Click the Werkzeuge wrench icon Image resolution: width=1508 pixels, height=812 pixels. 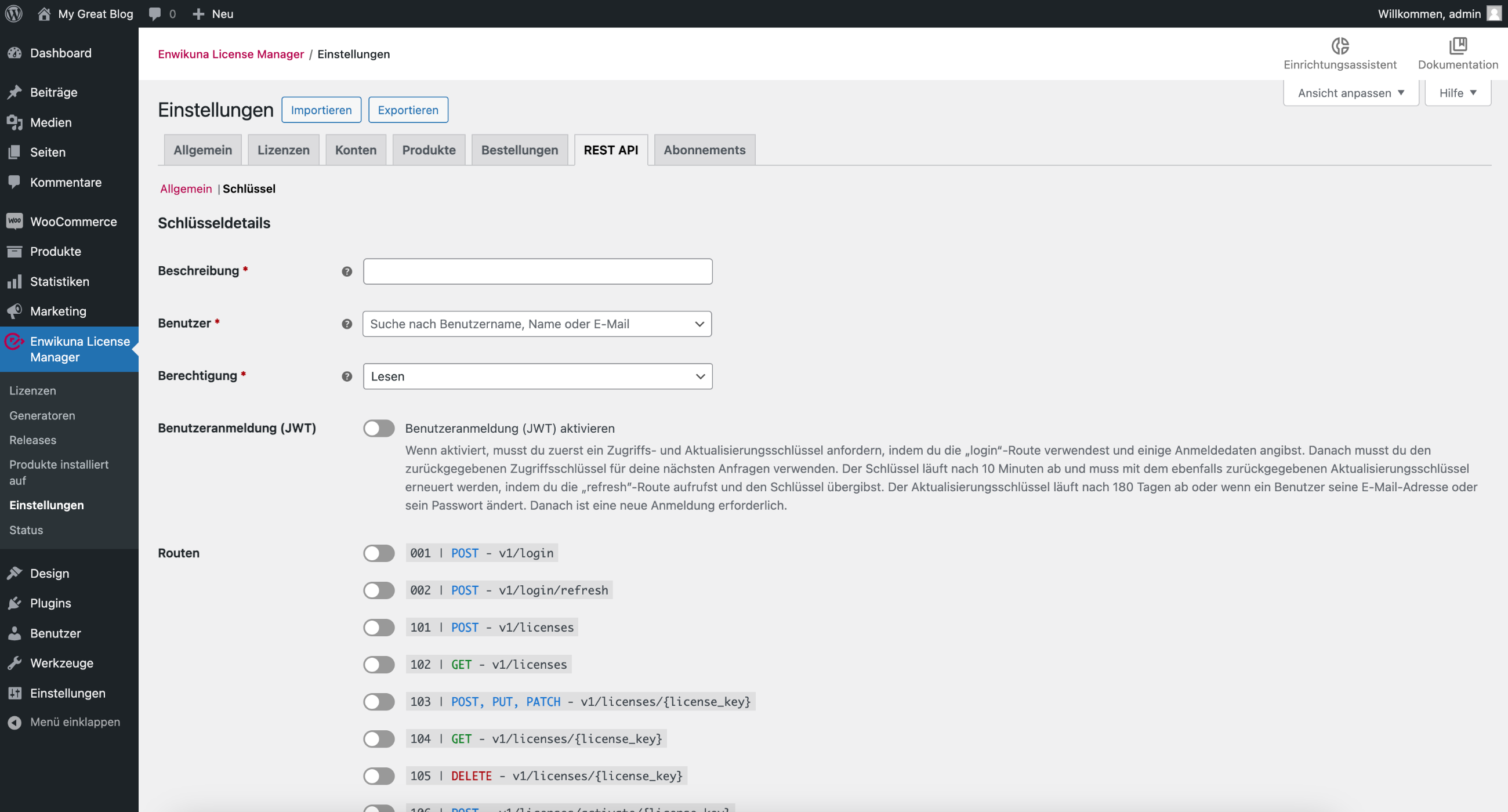coord(14,664)
